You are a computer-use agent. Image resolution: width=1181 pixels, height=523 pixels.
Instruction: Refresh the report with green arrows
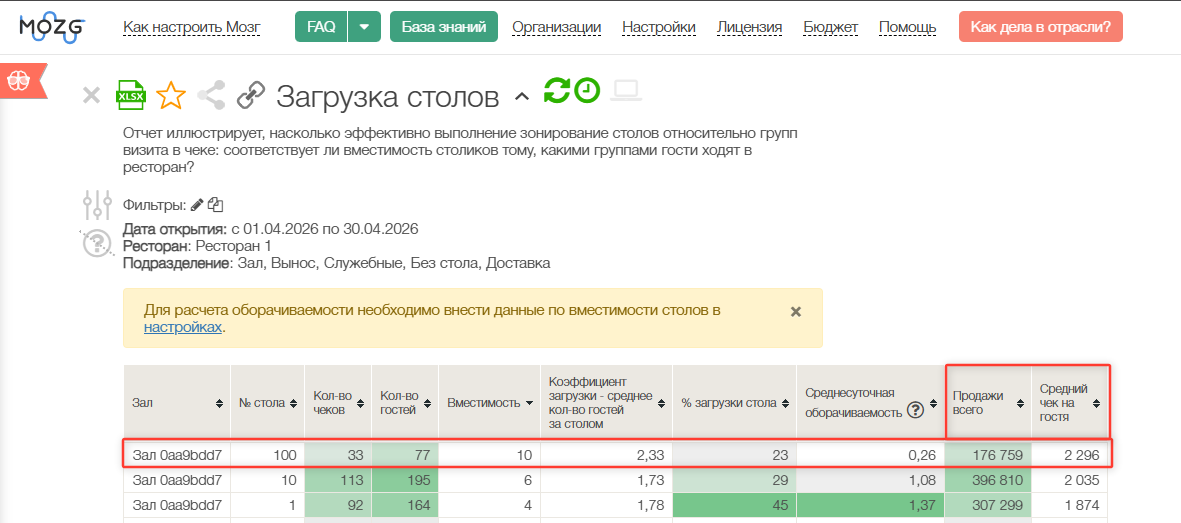(x=558, y=90)
